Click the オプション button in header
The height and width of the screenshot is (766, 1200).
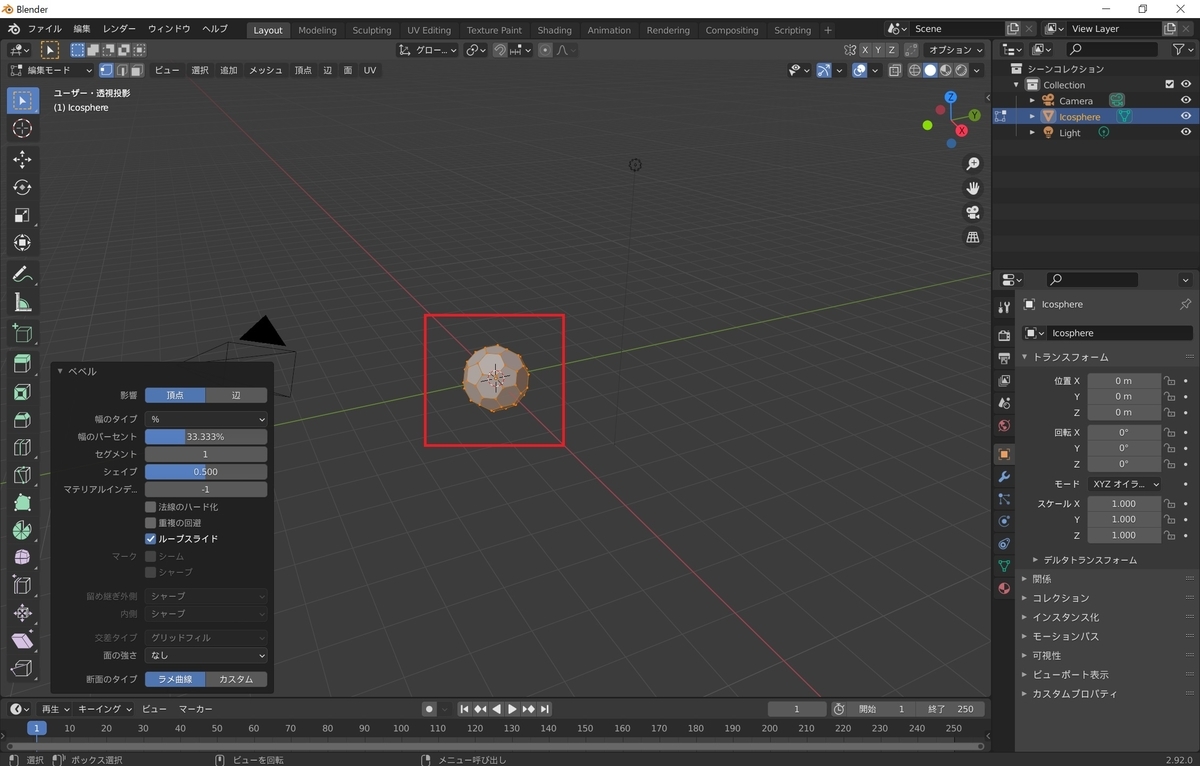coord(955,50)
